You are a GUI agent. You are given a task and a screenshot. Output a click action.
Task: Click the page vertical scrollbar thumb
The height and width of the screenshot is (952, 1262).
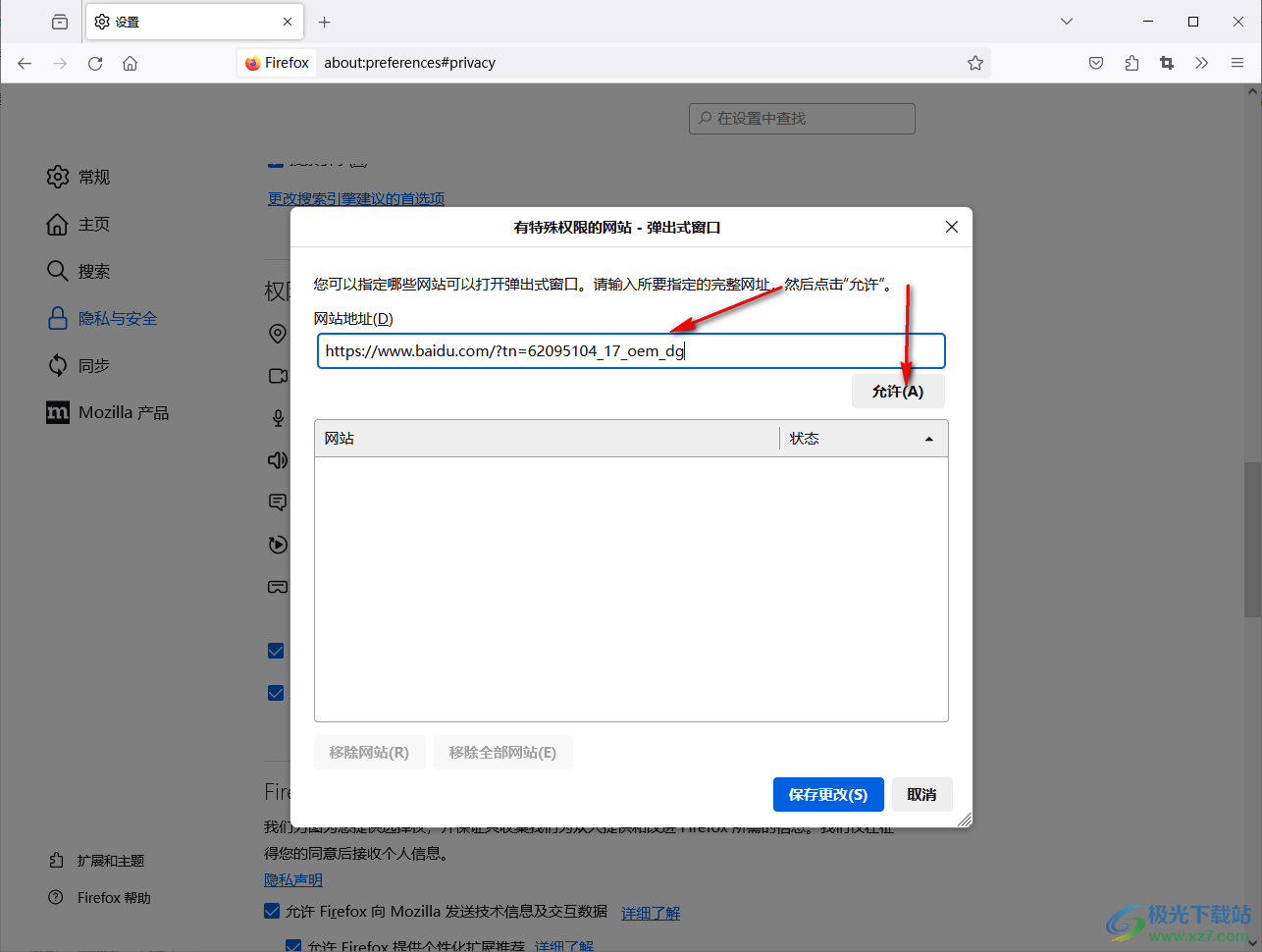click(x=1252, y=539)
